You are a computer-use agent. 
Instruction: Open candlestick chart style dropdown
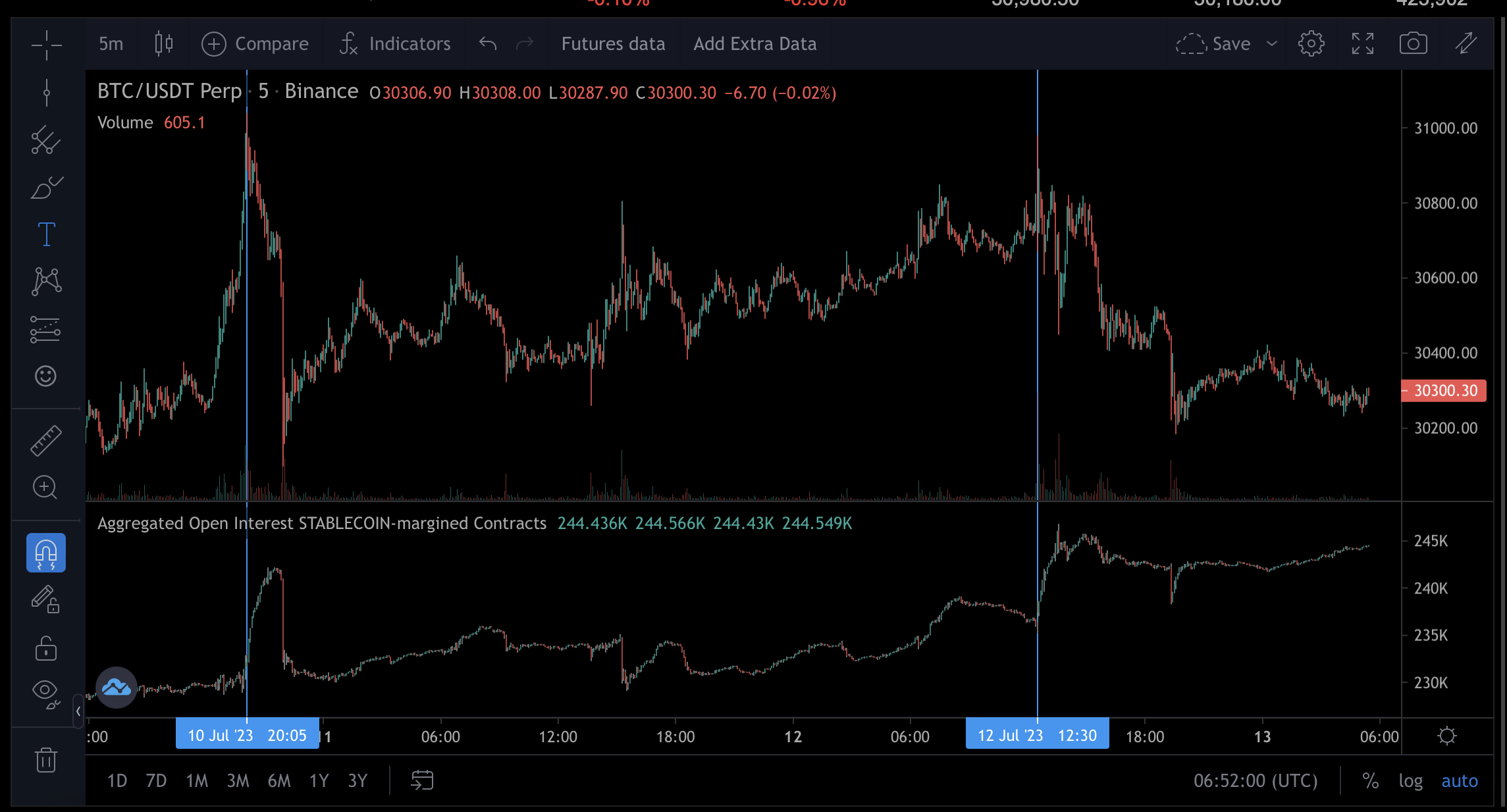163,44
